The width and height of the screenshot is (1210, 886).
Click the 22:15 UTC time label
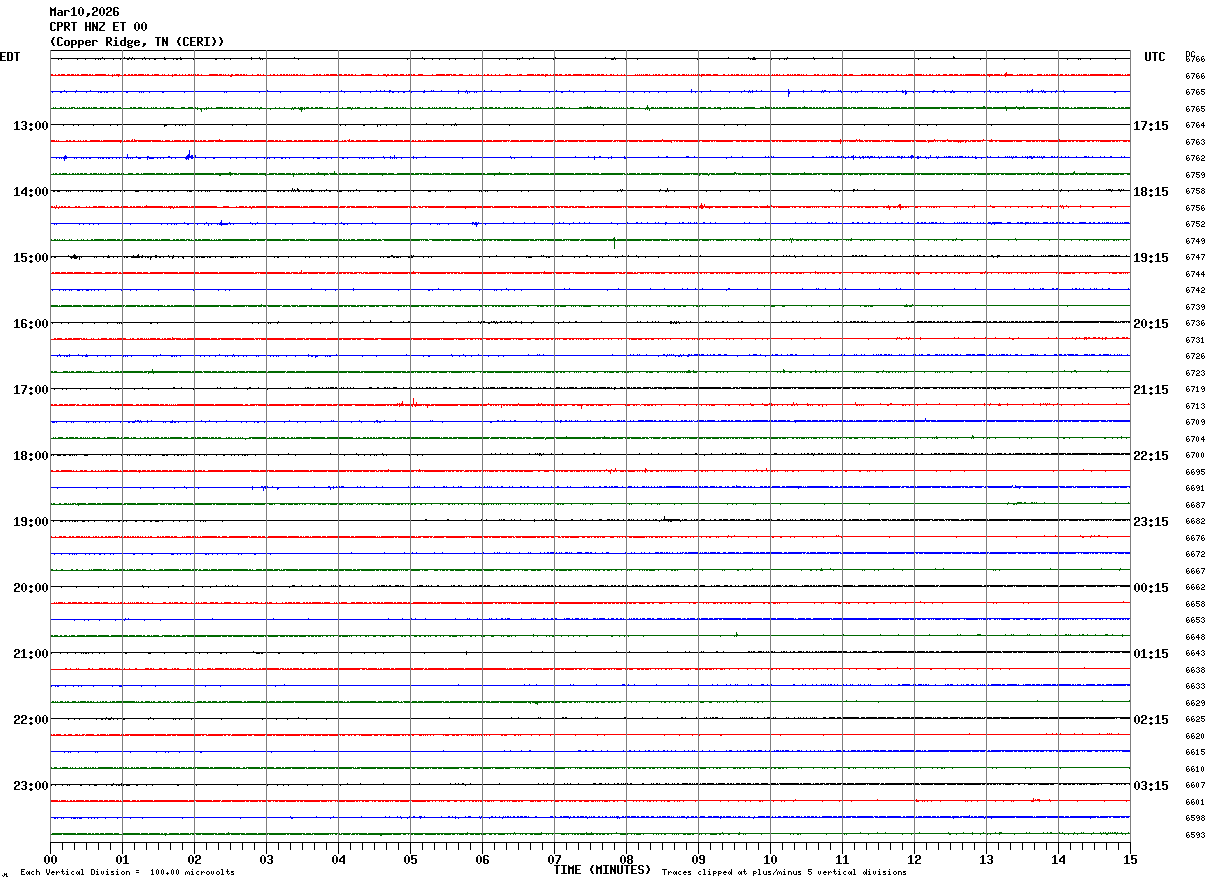[x=1151, y=456]
